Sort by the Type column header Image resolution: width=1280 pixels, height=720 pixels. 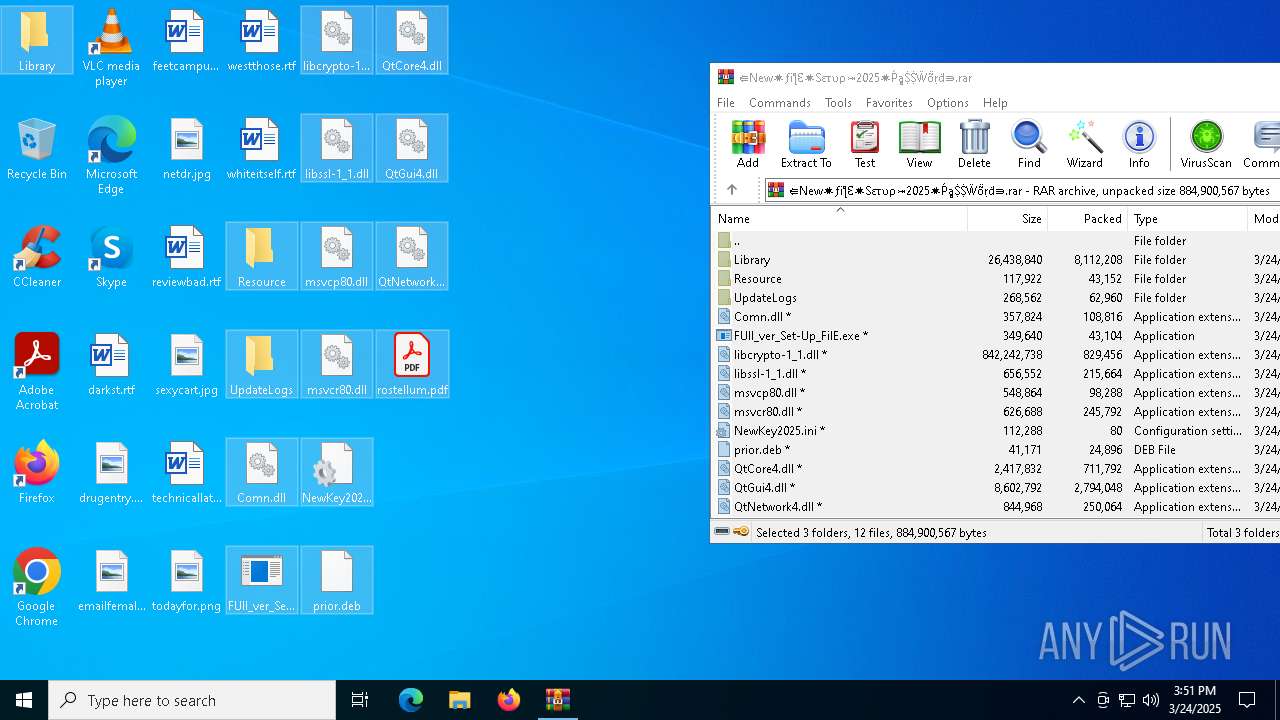1187,219
